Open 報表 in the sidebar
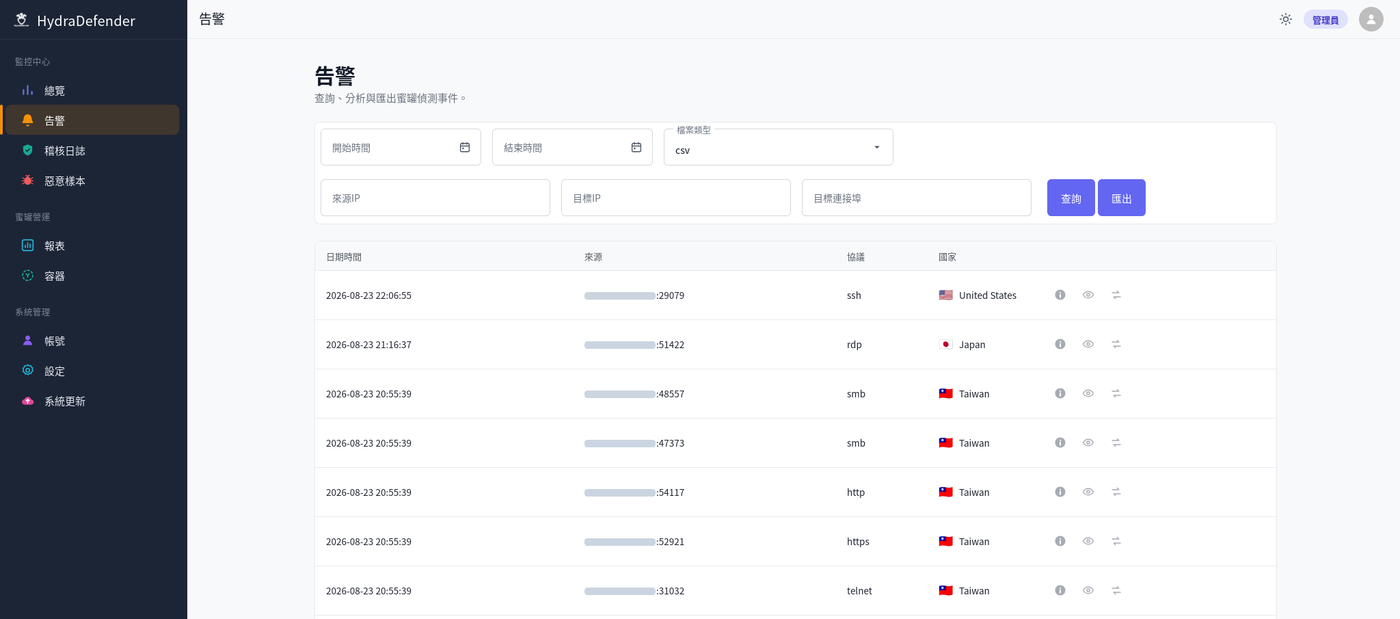Image resolution: width=1400 pixels, height=619 pixels. [91, 245]
